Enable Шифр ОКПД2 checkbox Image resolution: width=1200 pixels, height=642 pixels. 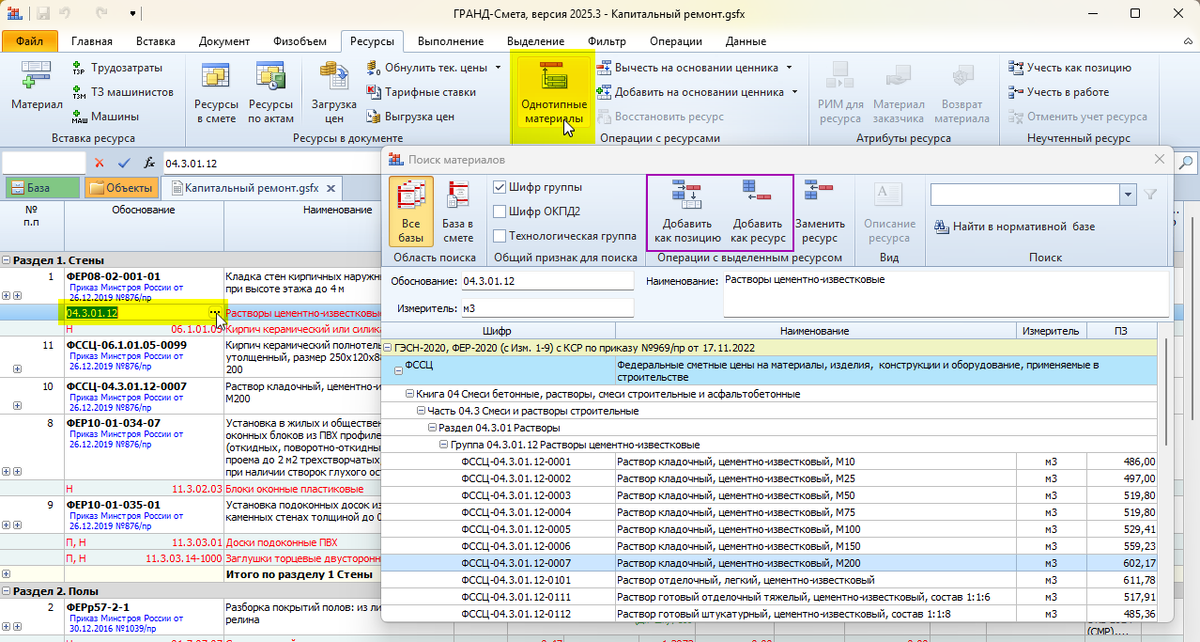coord(500,211)
